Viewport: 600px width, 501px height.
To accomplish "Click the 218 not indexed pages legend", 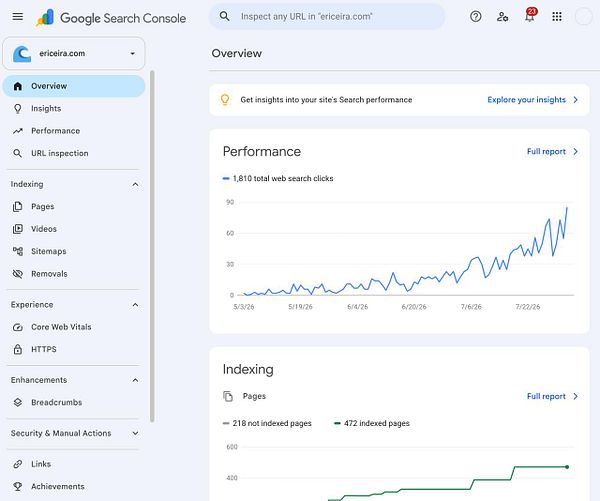I will tap(267, 423).
